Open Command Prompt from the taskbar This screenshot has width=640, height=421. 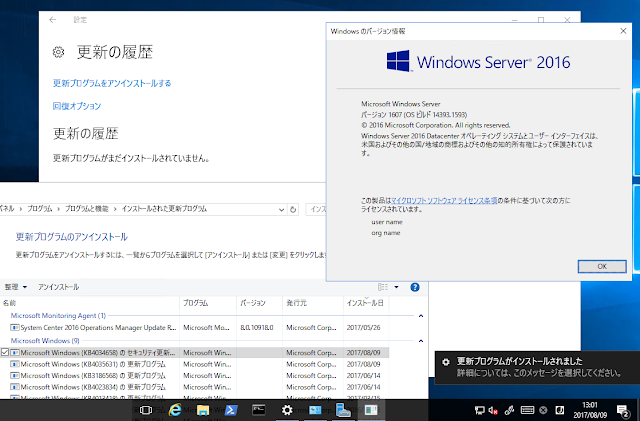coord(259,410)
